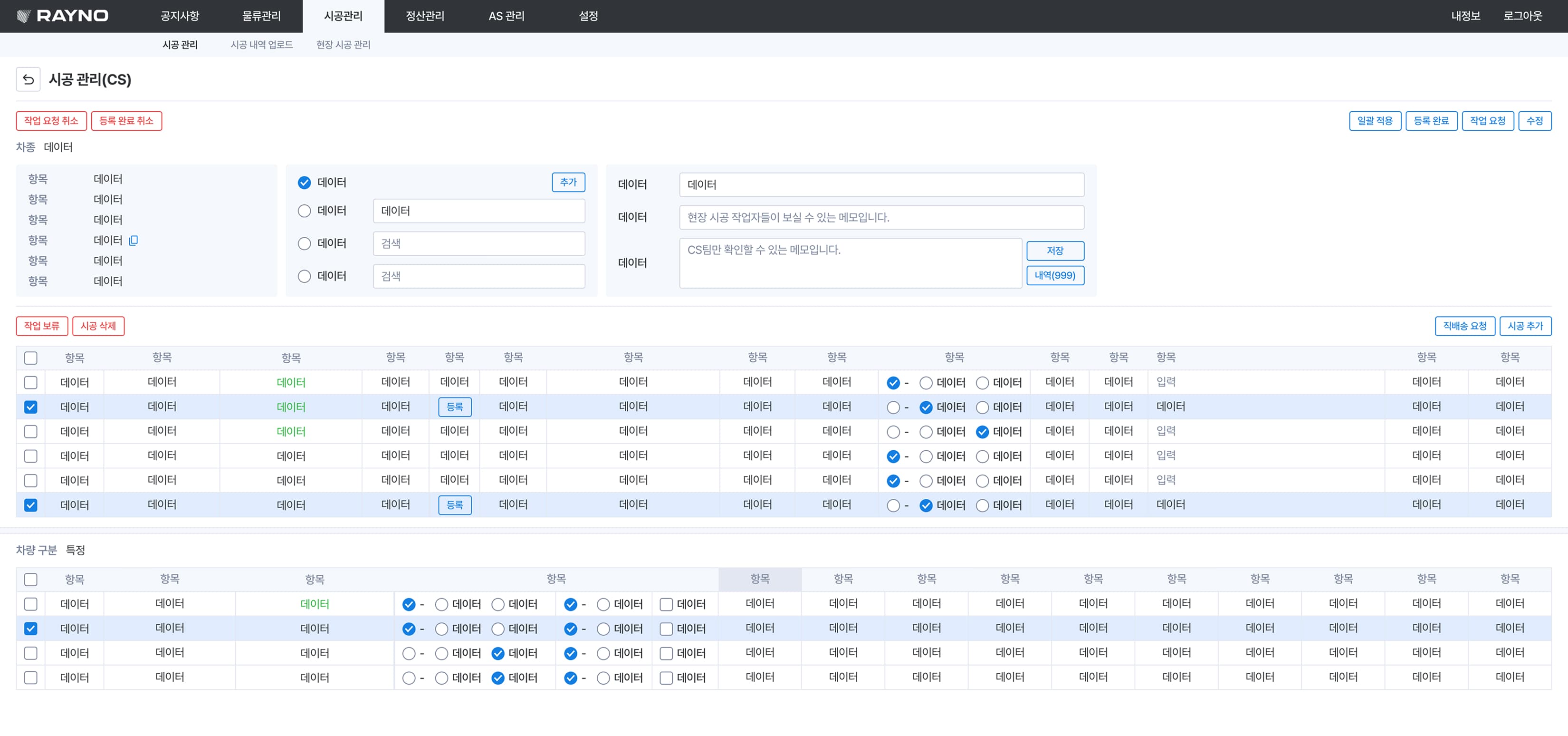Viewport: 1568px width, 736px height.
Task: Switch to the 정산관리 menu
Action: click(x=425, y=16)
